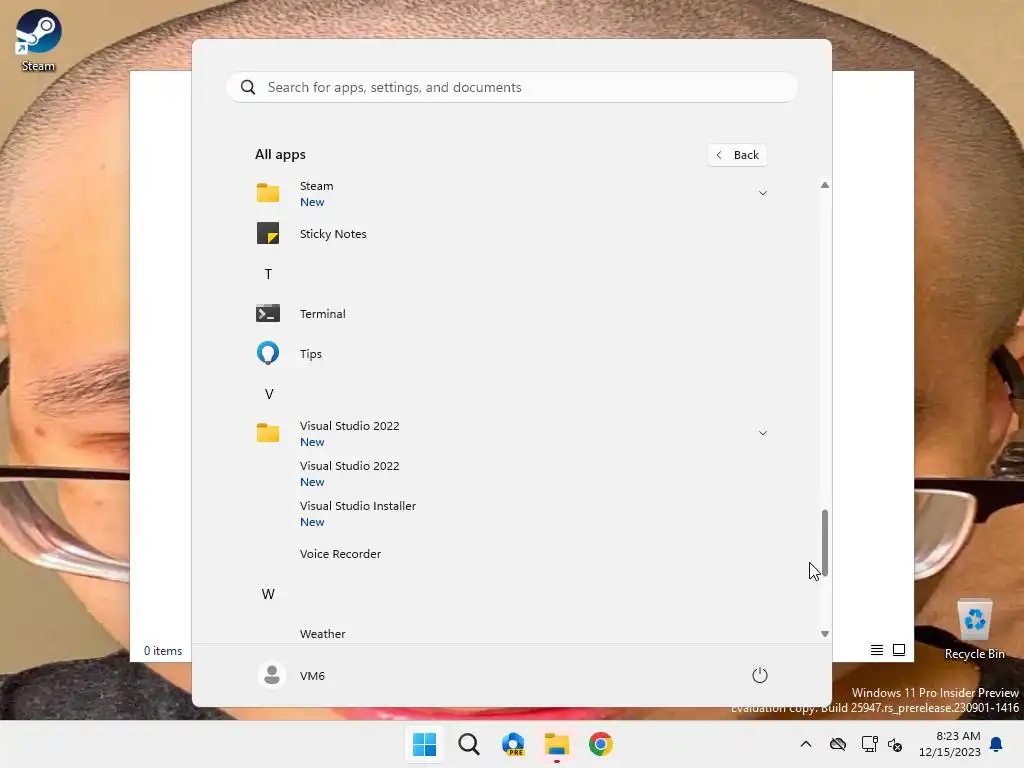This screenshot has width=1024, height=768.
Task: Launch Microsoft Edge Preview from taskbar
Action: point(513,744)
